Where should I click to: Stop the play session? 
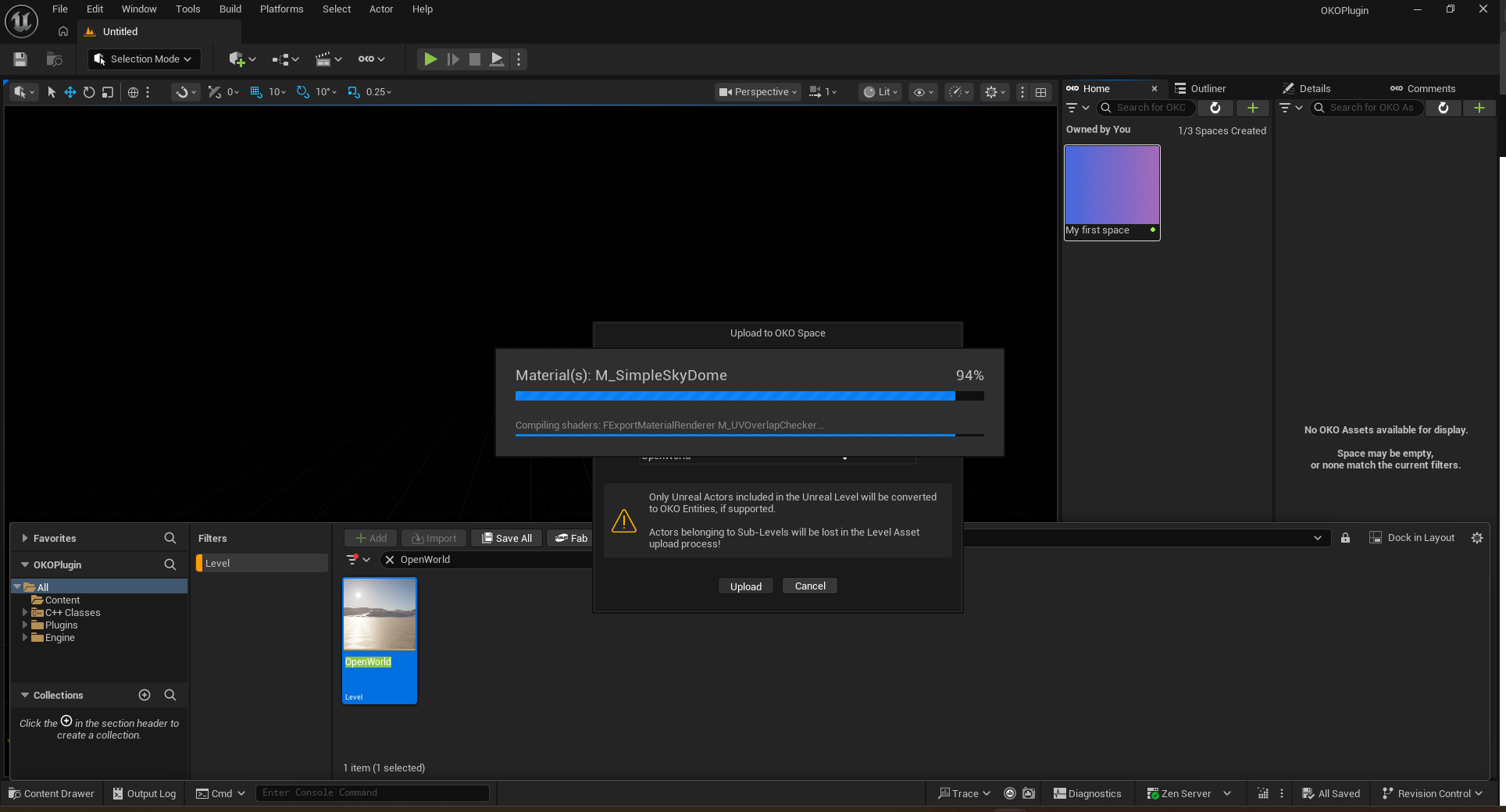[474, 59]
